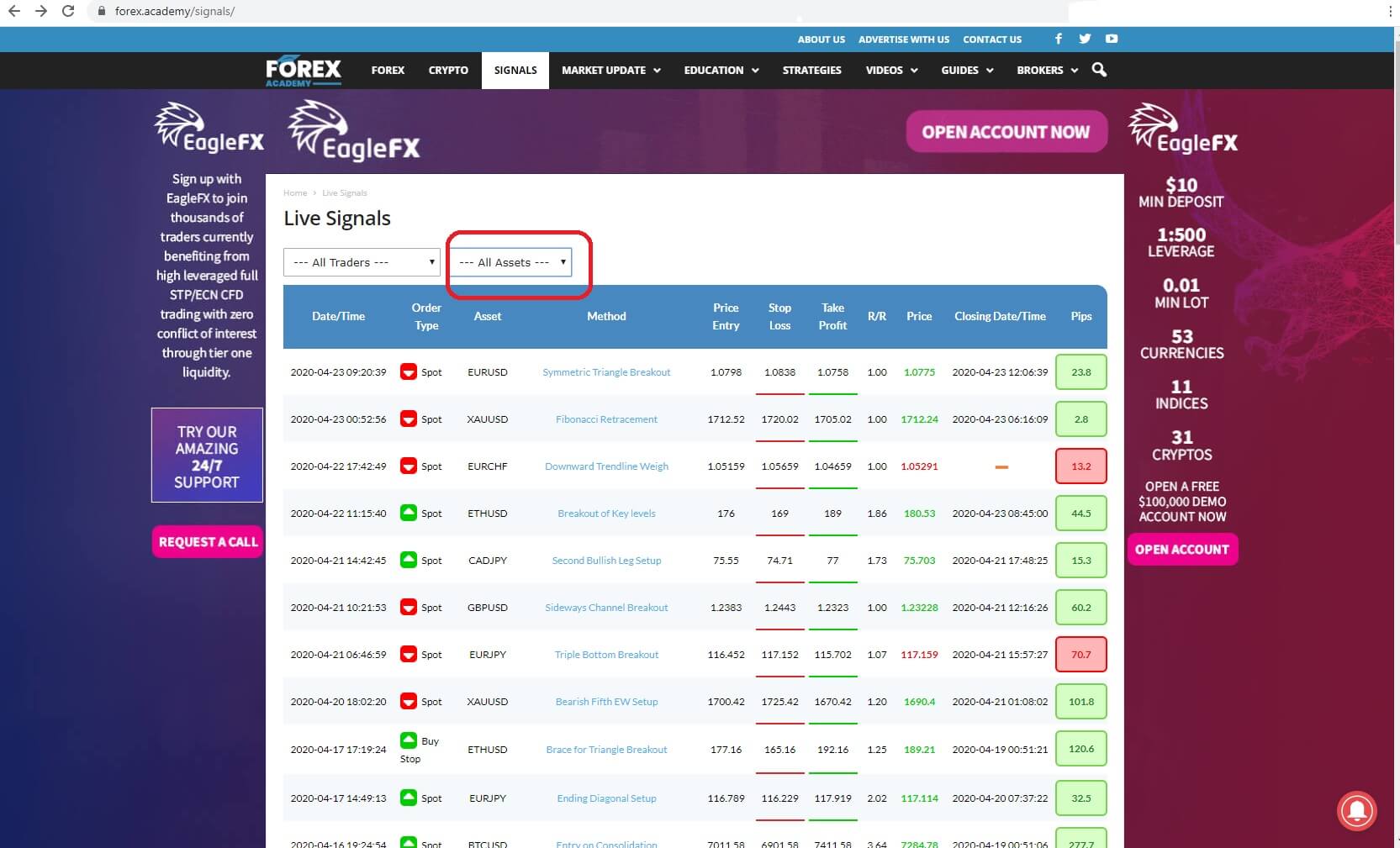Screen dimensions: 1400x848
Task: Open site search magnifier icon
Action: (x=1099, y=70)
